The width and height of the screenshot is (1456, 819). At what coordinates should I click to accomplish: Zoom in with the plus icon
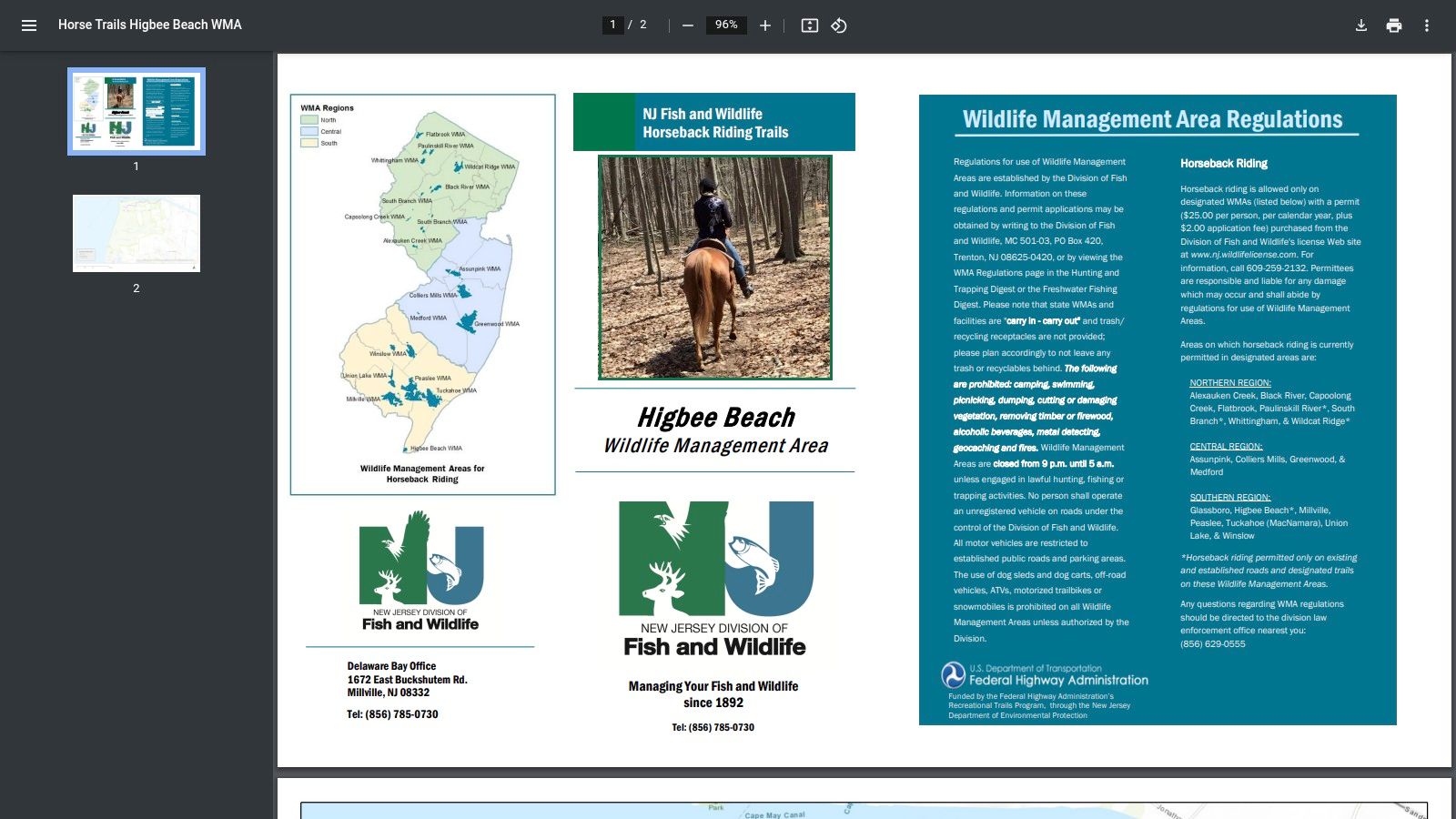[x=765, y=25]
